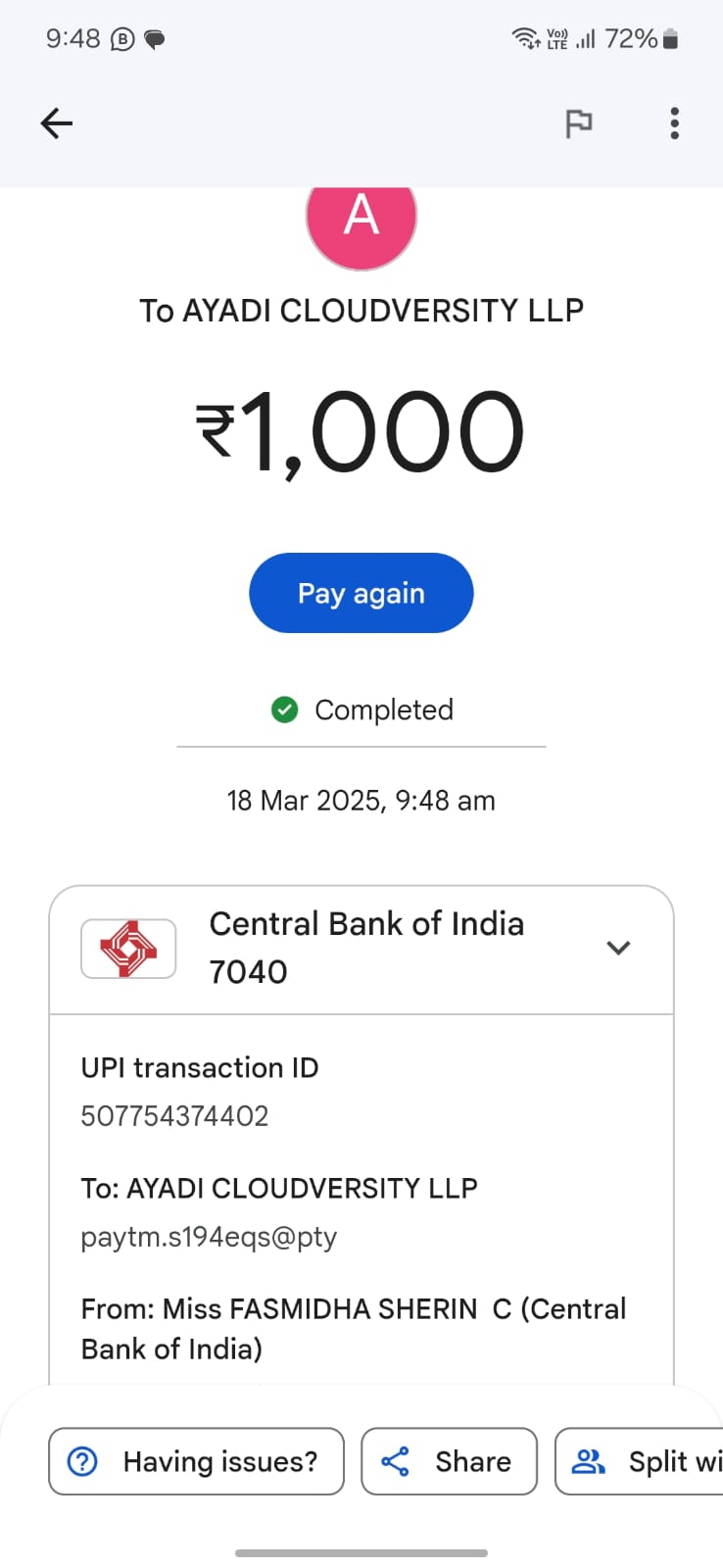Image resolution: width=723 pixels, height=1568 pixels.
Task: Tap the Share button
Action: 449,1461
